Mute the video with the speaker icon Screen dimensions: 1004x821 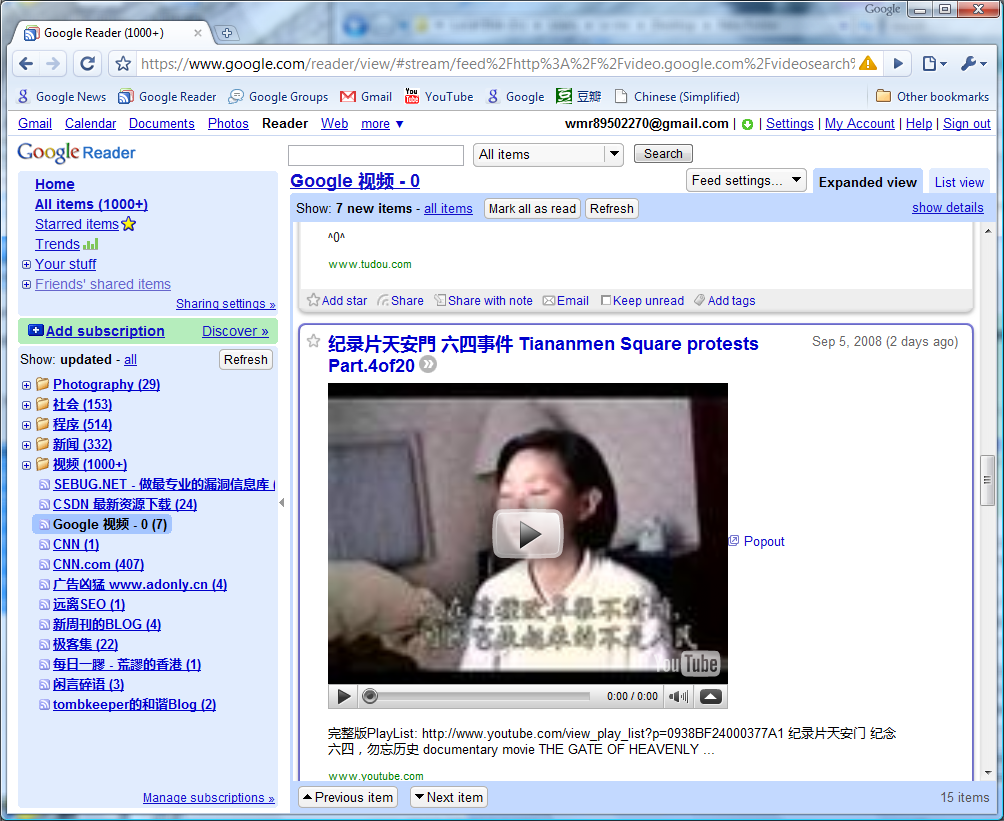(678, 696)
